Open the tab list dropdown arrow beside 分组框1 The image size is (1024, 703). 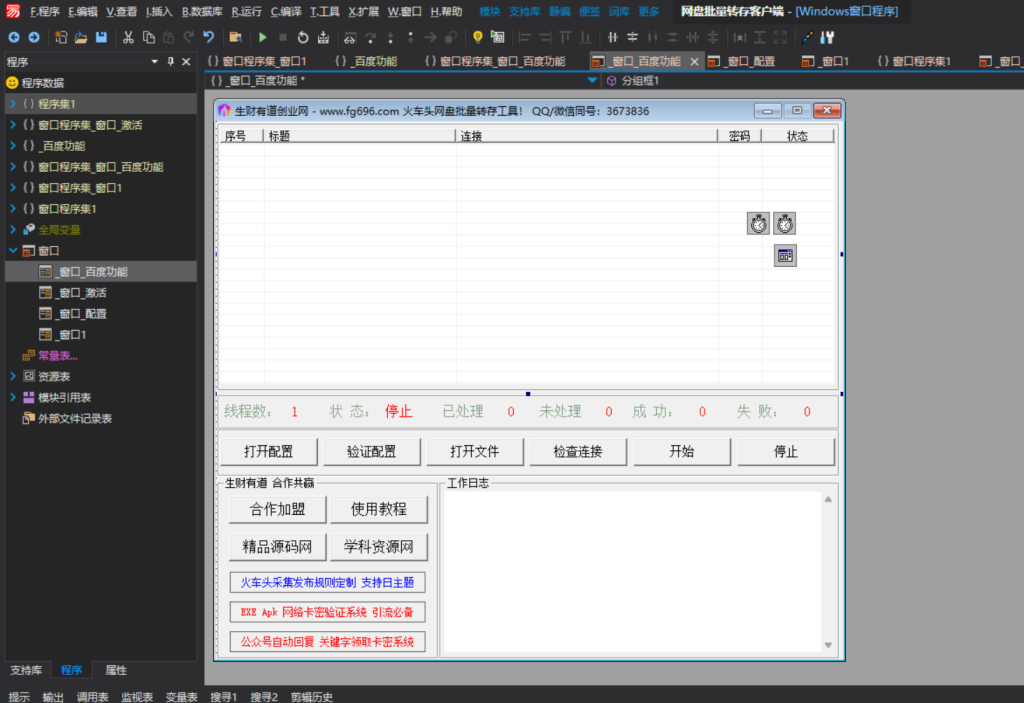coord(591,81)
